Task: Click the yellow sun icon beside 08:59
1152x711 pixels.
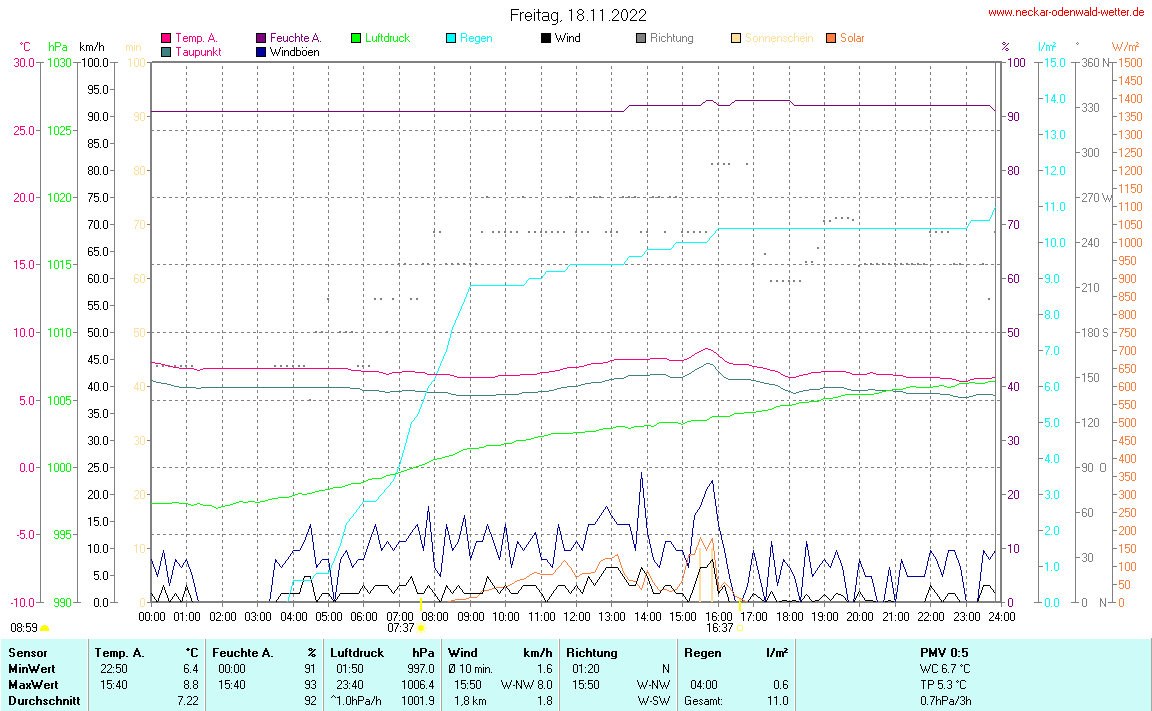Action: point(45,628)
